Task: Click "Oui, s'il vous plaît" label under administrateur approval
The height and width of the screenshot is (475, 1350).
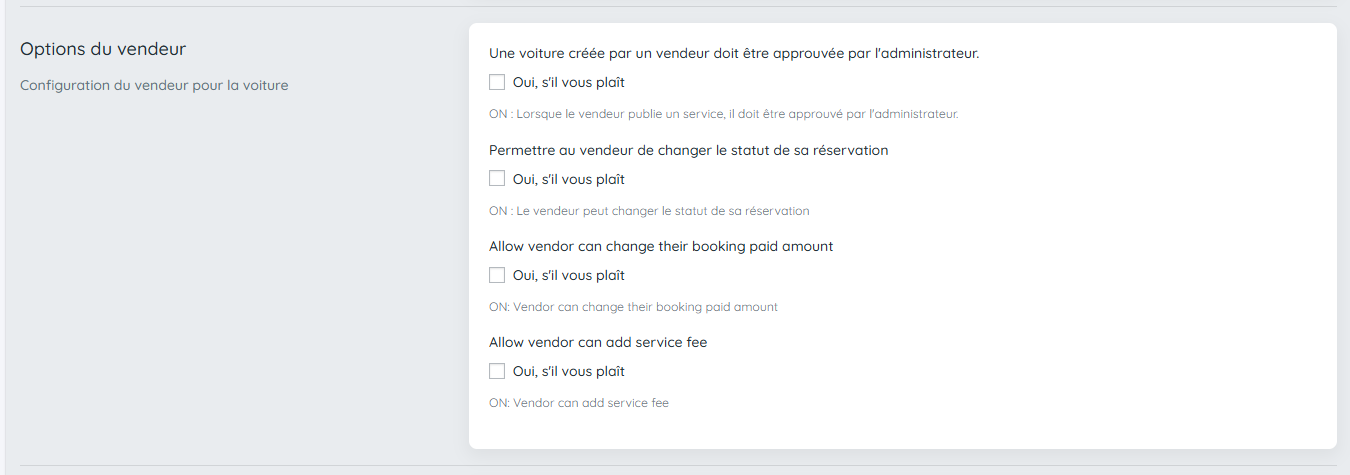Action: tap(568, 83)
